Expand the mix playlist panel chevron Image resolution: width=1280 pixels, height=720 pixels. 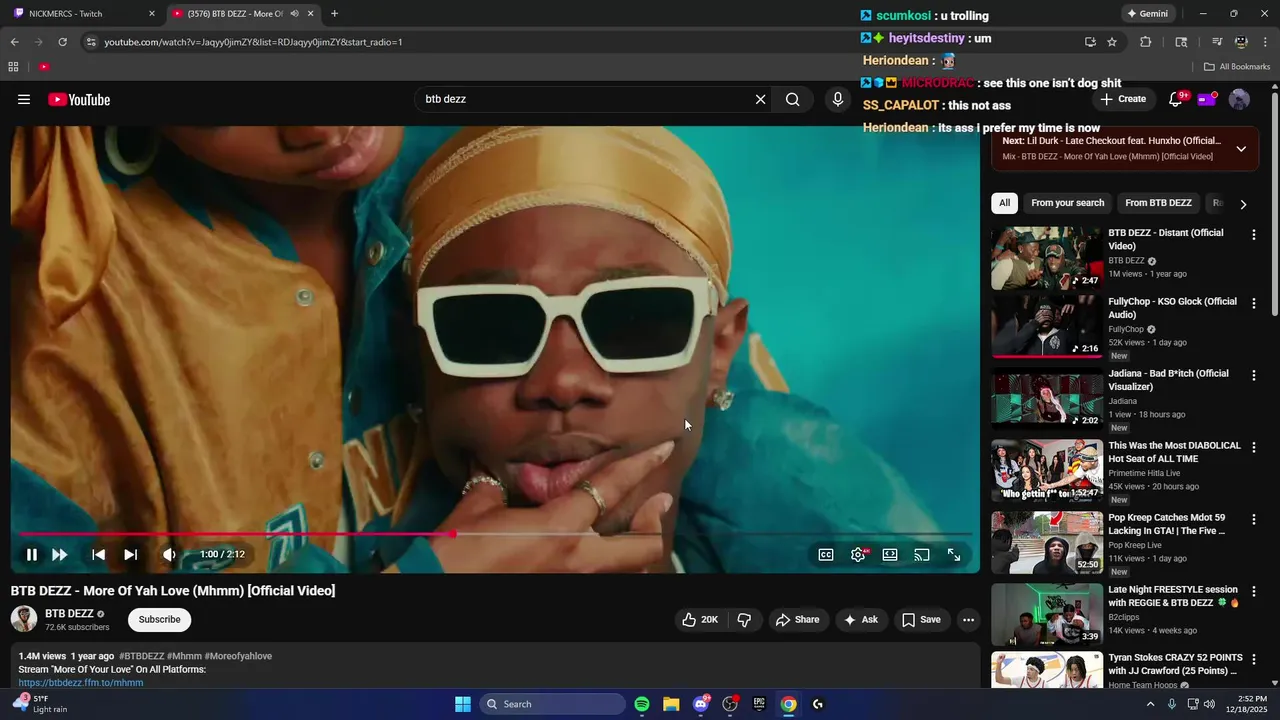[x=1241, y=149]
